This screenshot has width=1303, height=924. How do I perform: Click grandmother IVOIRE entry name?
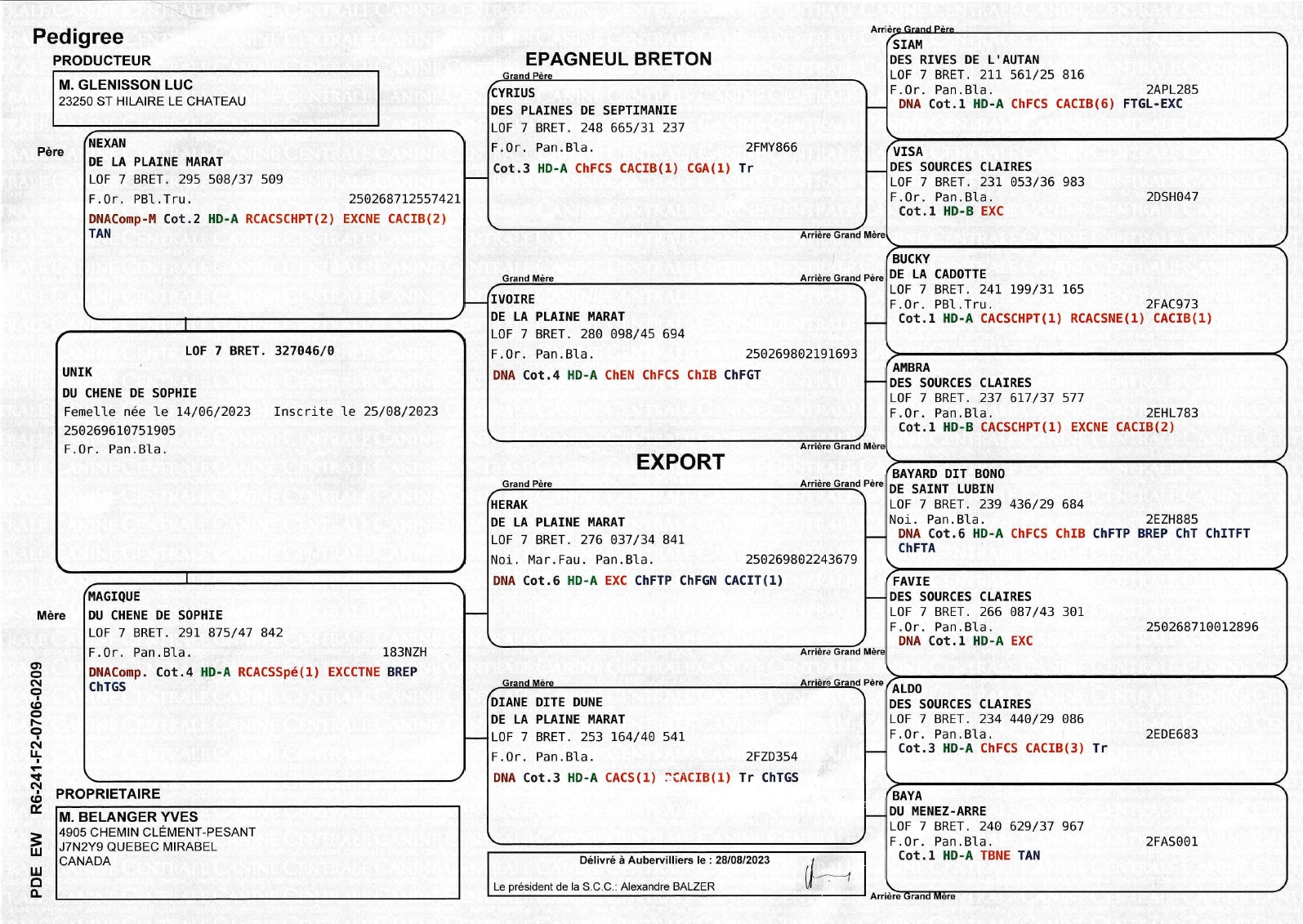click(512, 299)
